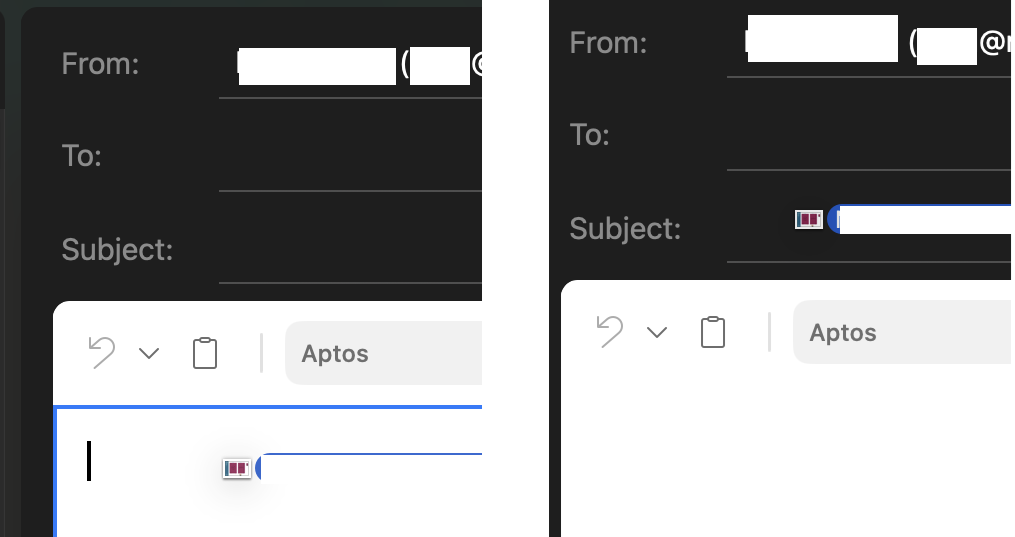Screen dimensions: 1015x537
Task: Click blue pill edge in right Subject field
Action: tap(834, 220)
